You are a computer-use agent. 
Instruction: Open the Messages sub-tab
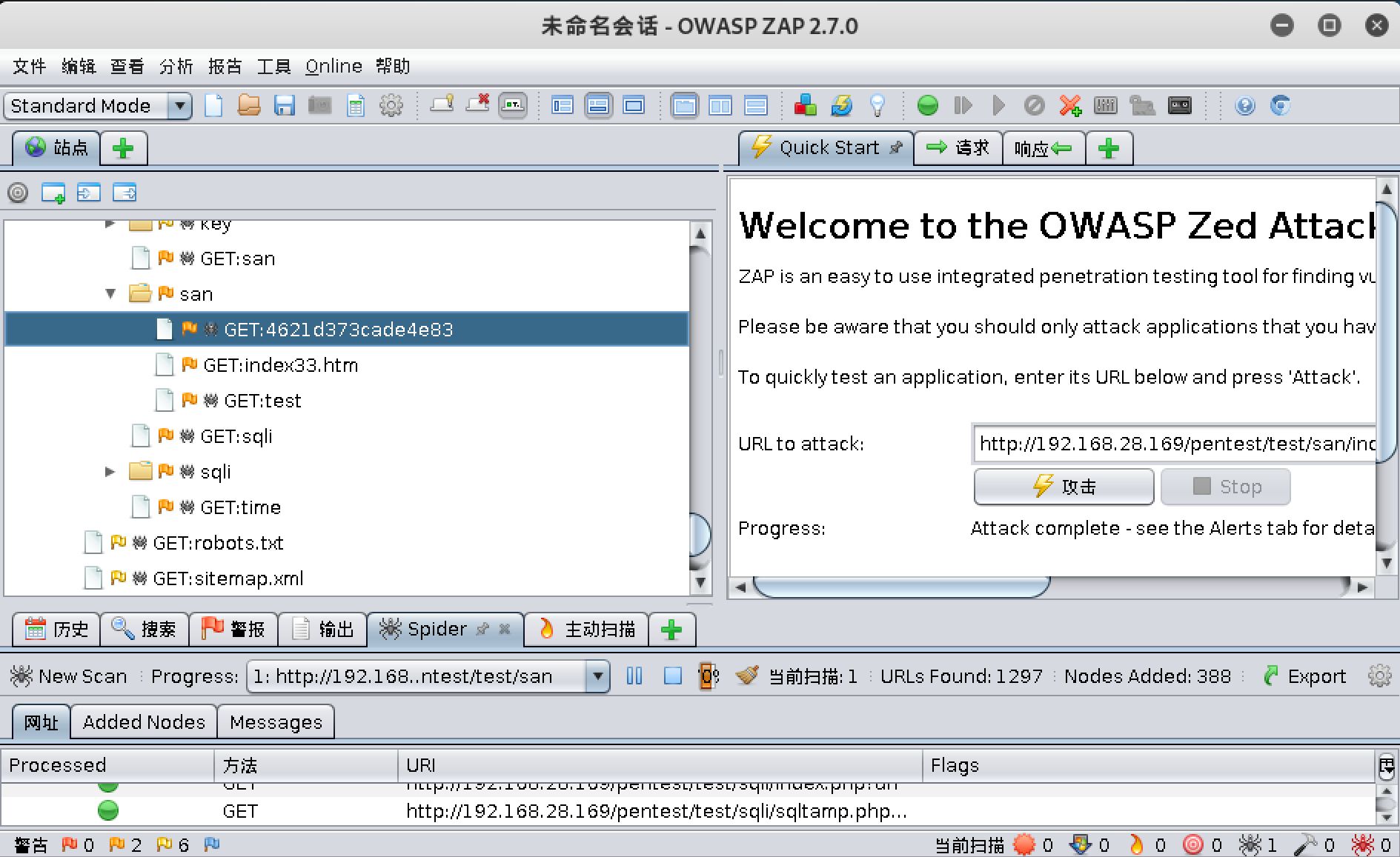276,722
